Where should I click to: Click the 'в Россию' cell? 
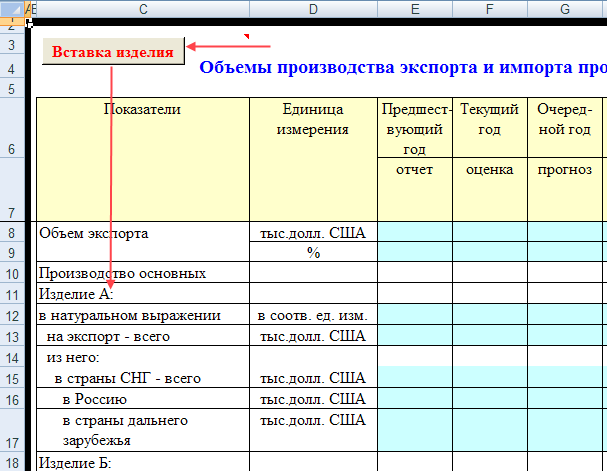click(143, 398)
